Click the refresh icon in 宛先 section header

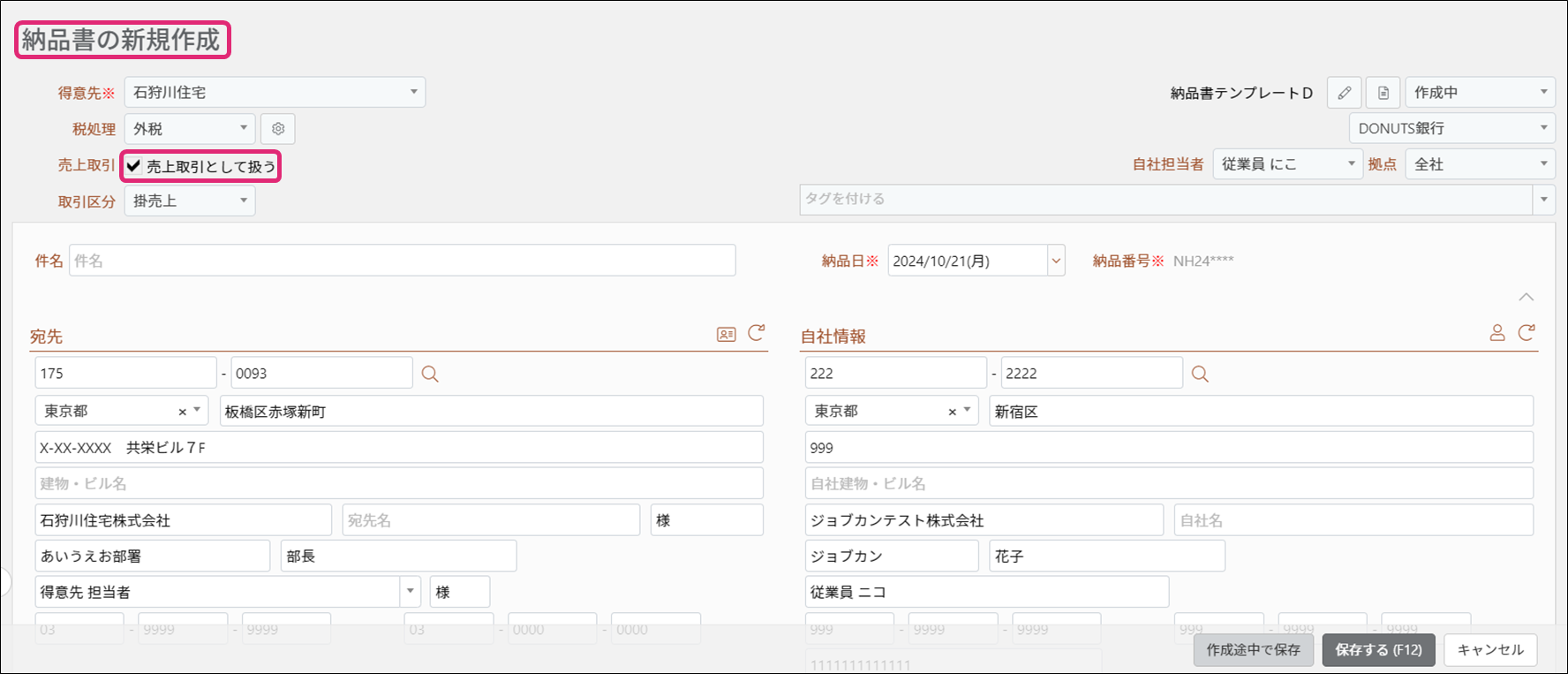coord(757,333)
